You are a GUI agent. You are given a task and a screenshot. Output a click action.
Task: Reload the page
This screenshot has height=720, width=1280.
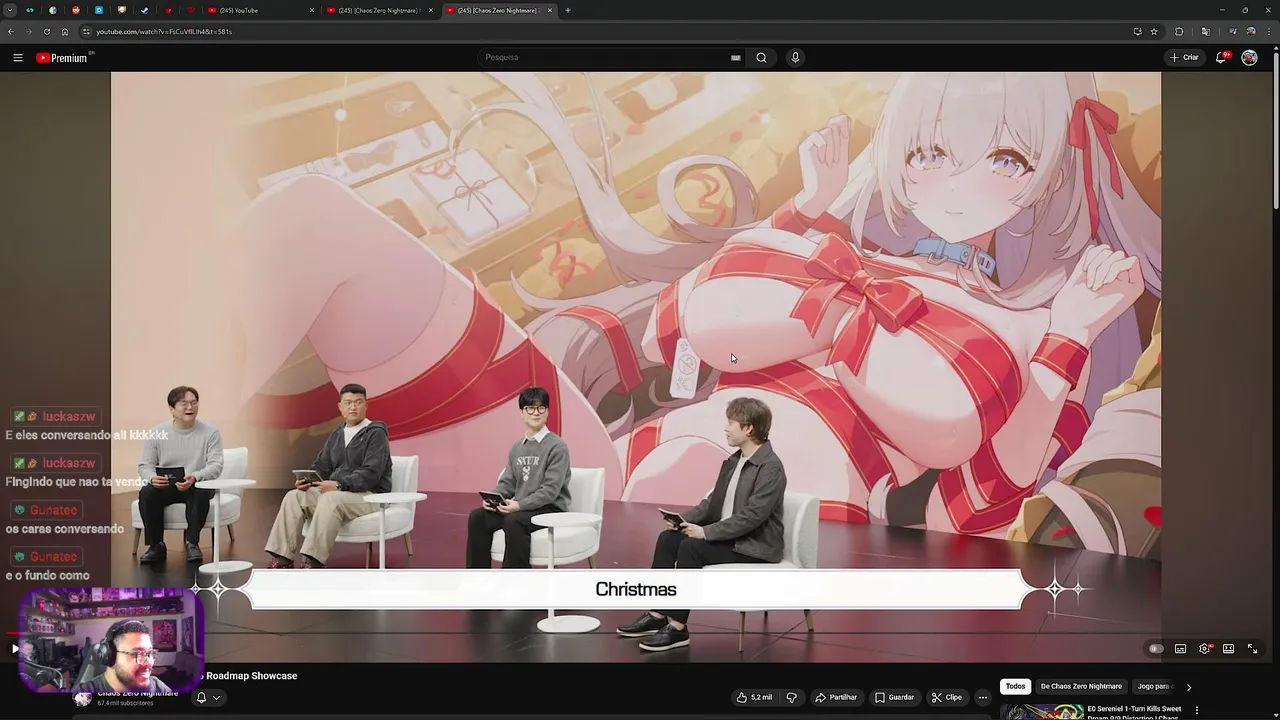pyautogui.click(x=46, y=31)
